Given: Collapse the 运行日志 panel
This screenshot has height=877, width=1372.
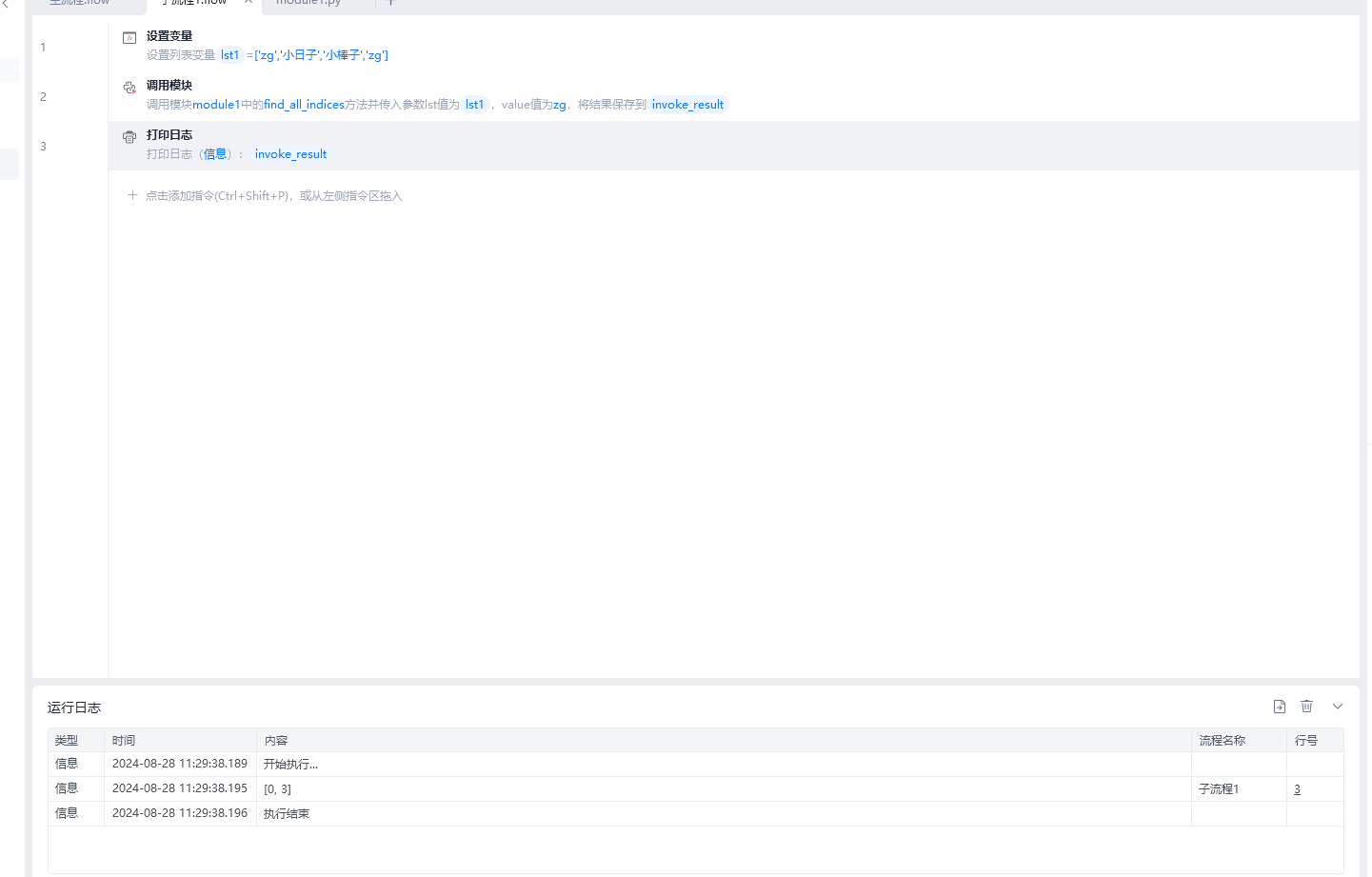Looking at the screenshot, I should (x=1338, y=707).
